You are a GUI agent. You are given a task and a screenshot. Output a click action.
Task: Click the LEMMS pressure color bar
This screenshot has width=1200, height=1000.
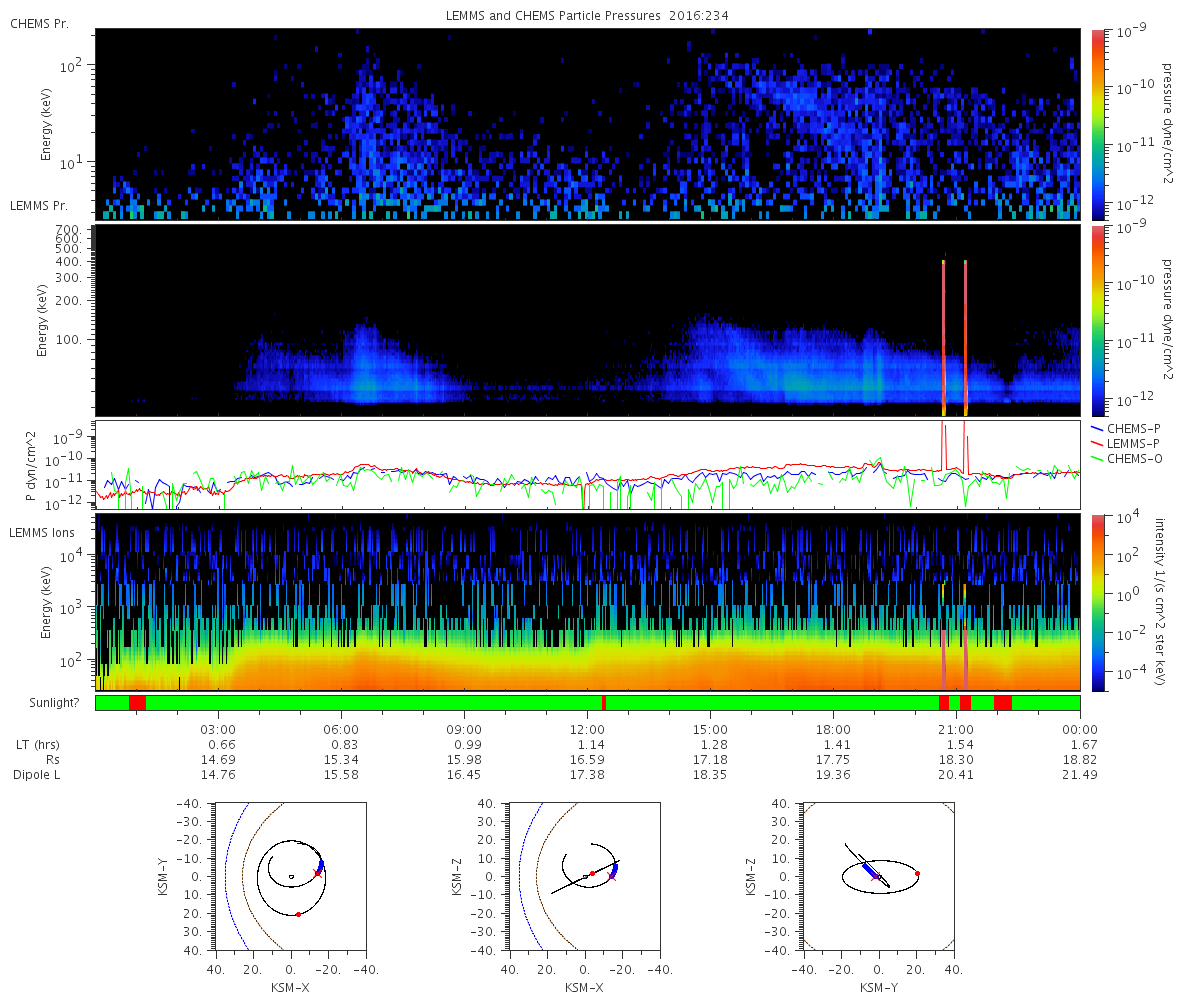[x=1098, y=321]
